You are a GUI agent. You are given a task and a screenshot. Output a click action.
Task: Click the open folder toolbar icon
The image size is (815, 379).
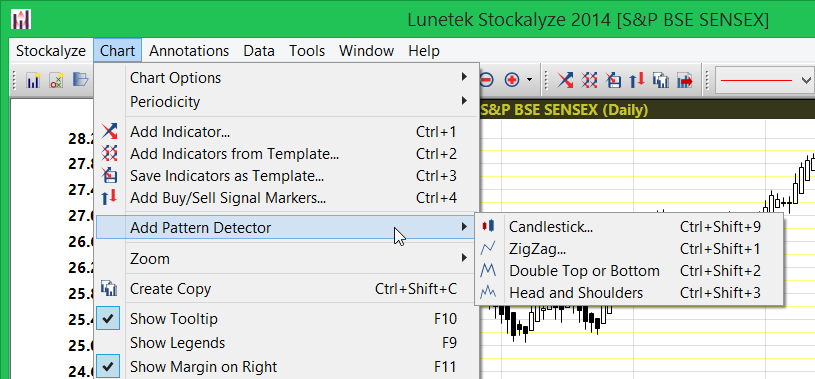coord(80,80)
